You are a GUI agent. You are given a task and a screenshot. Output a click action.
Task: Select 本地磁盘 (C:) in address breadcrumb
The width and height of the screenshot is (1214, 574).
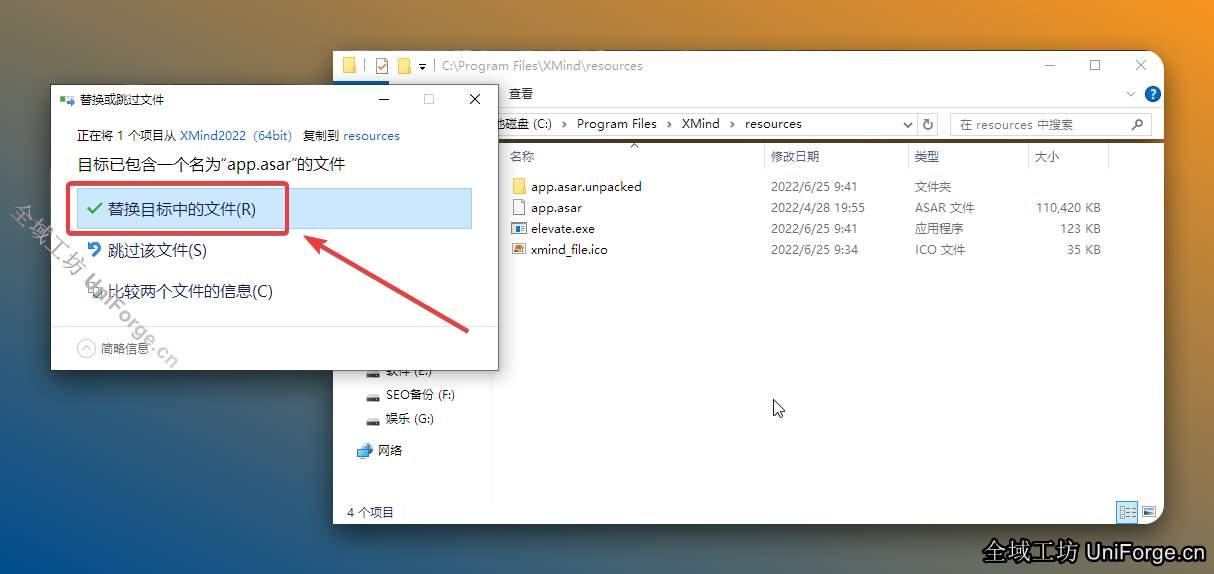click(x=525, y=124)
